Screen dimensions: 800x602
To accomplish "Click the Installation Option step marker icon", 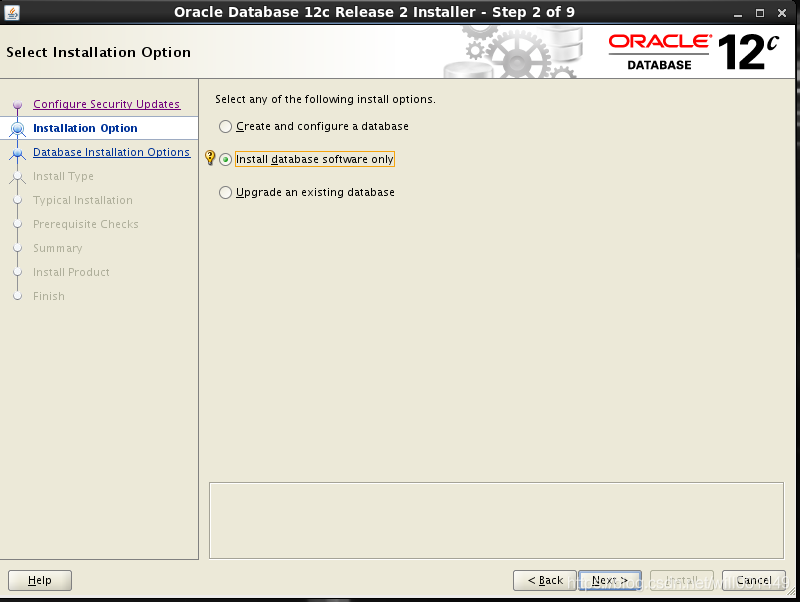I will (17, 129).
